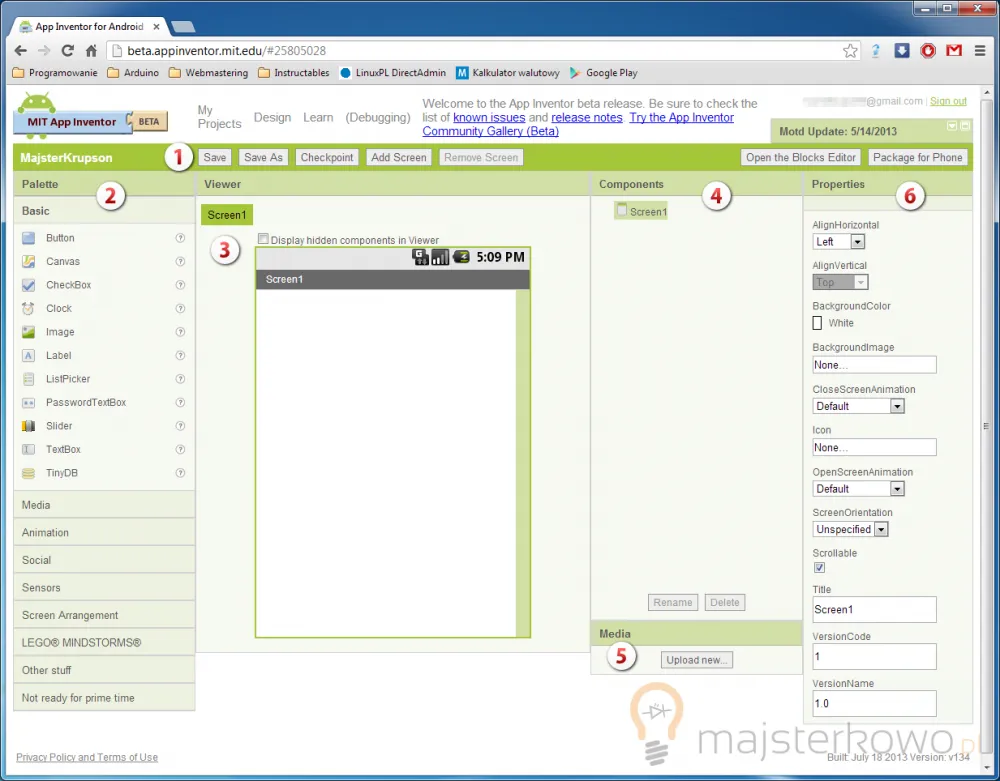Open the release notes link
The height and width of the screenshot is (781, 1000).
pyautogui.click(x=587, y=117)
